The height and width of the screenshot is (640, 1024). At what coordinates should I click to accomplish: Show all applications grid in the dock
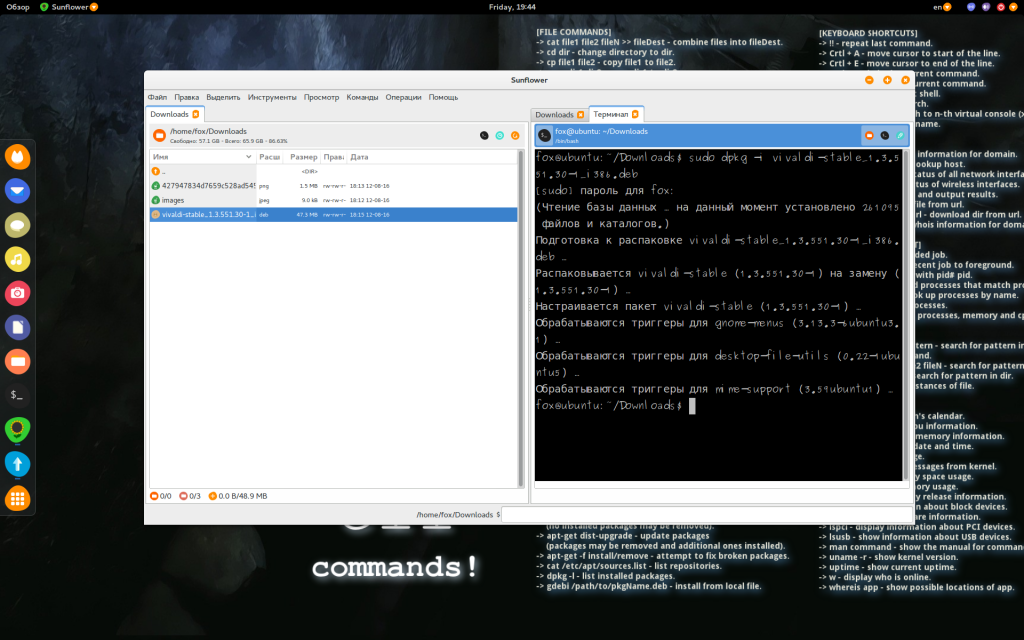pos(18,499)
